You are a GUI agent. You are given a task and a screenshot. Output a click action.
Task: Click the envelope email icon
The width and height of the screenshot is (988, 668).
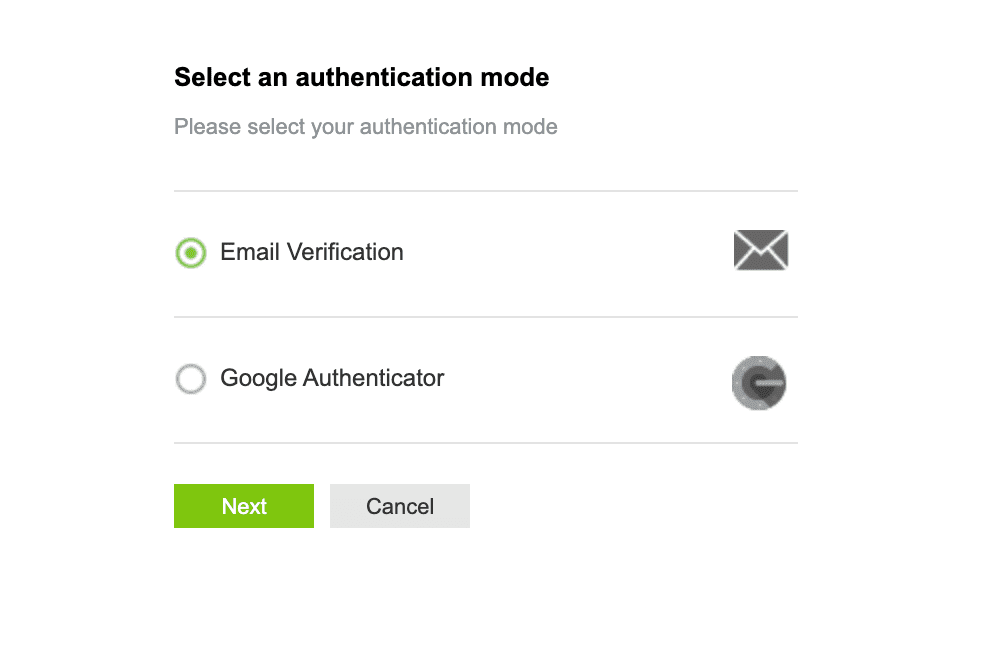[760, 250]
